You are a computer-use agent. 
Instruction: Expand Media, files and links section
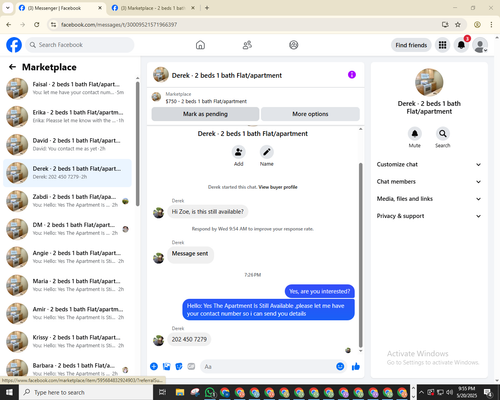(429, 199)
